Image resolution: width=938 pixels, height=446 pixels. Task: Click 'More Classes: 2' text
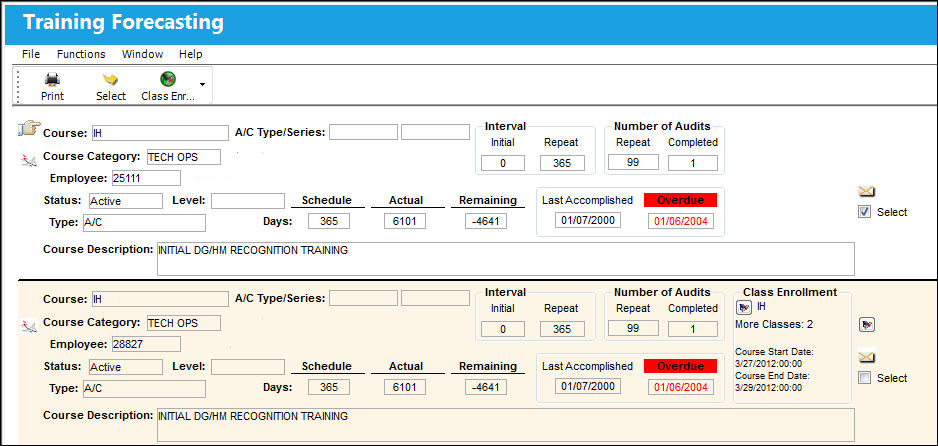coord(774,325)
